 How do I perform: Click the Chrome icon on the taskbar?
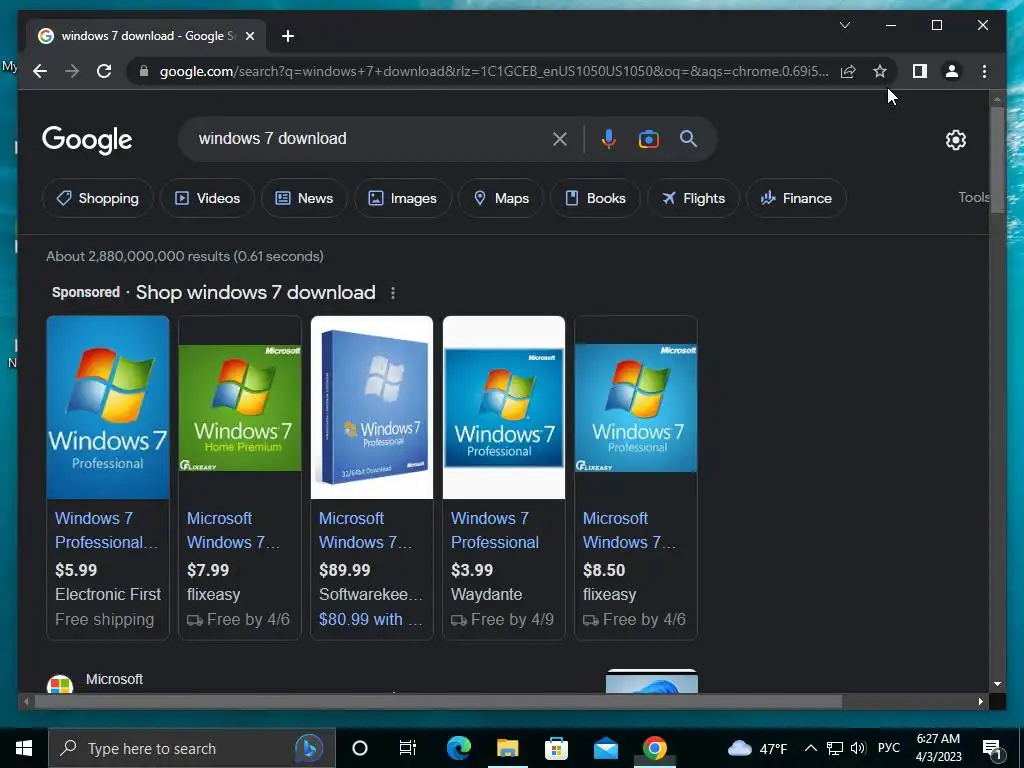[654, 748]
